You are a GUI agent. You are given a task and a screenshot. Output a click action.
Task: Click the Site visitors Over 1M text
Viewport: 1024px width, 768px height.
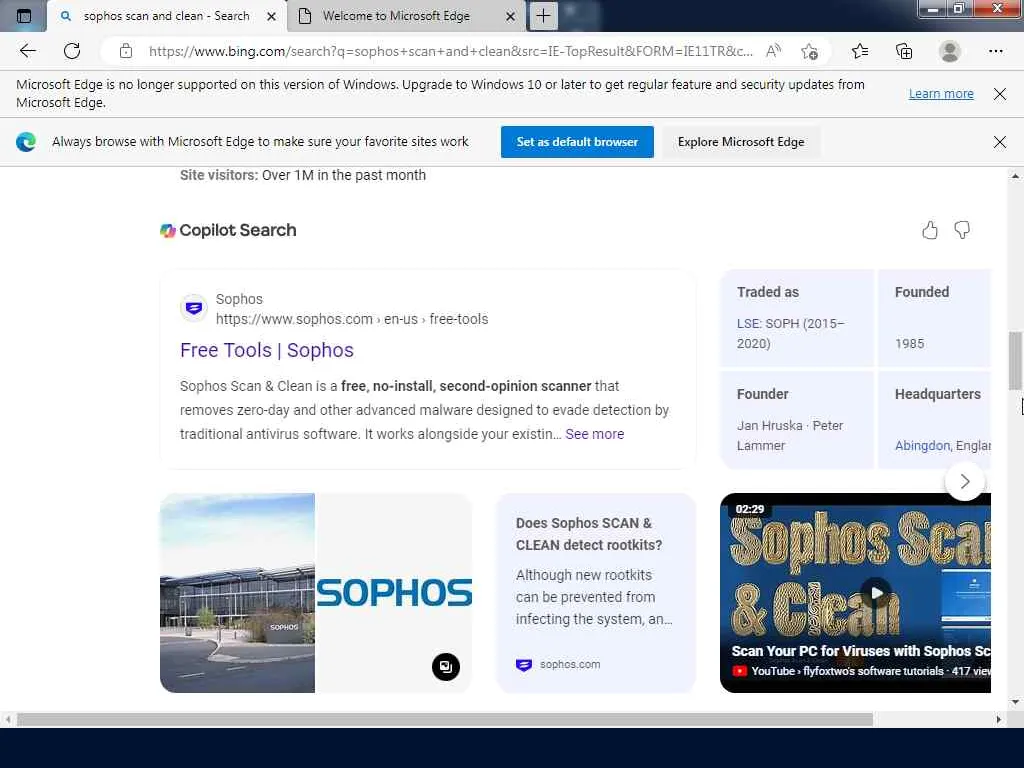tap(303, 175)
